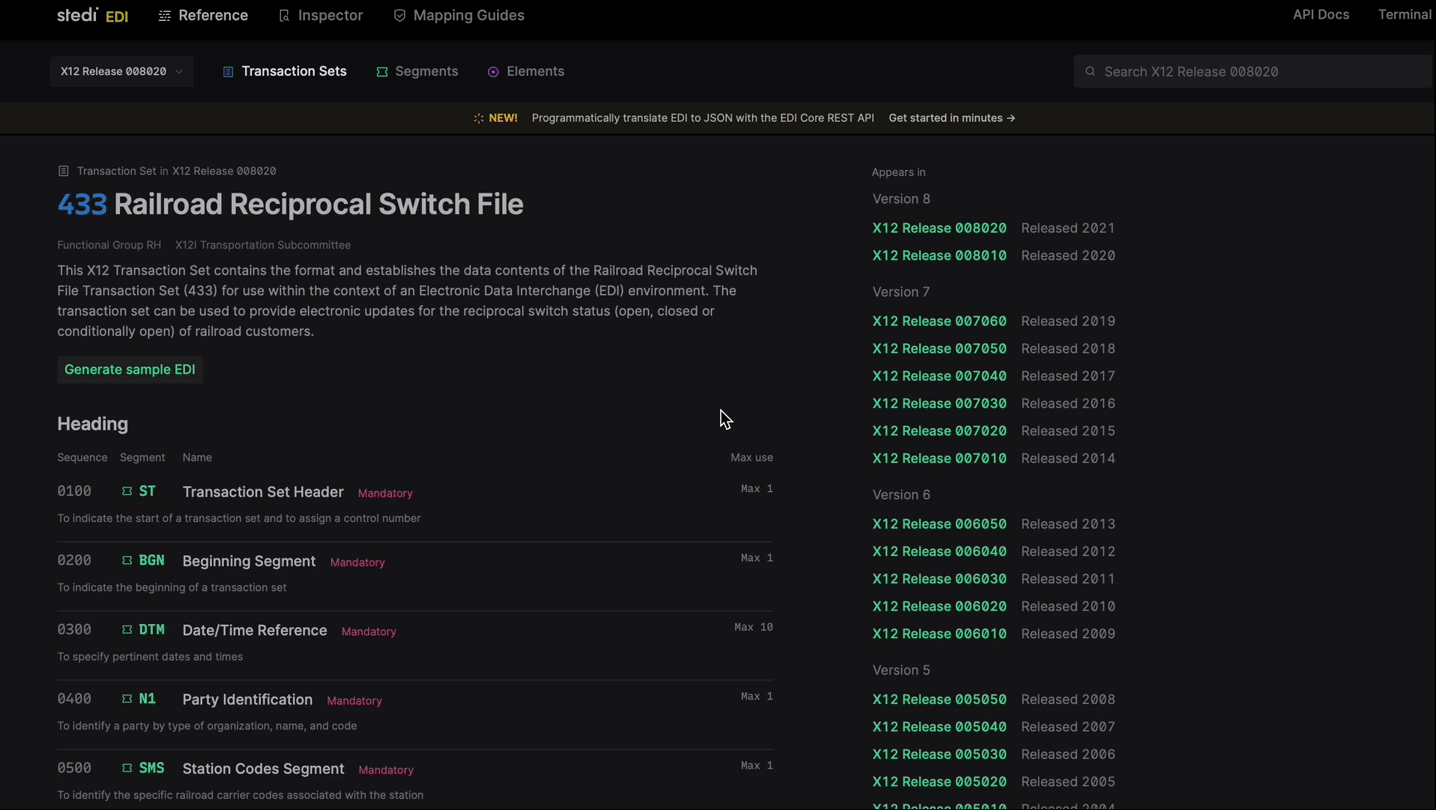Click the 433 transaction set number
The image size is (1436, 810).
click(82, 204)
